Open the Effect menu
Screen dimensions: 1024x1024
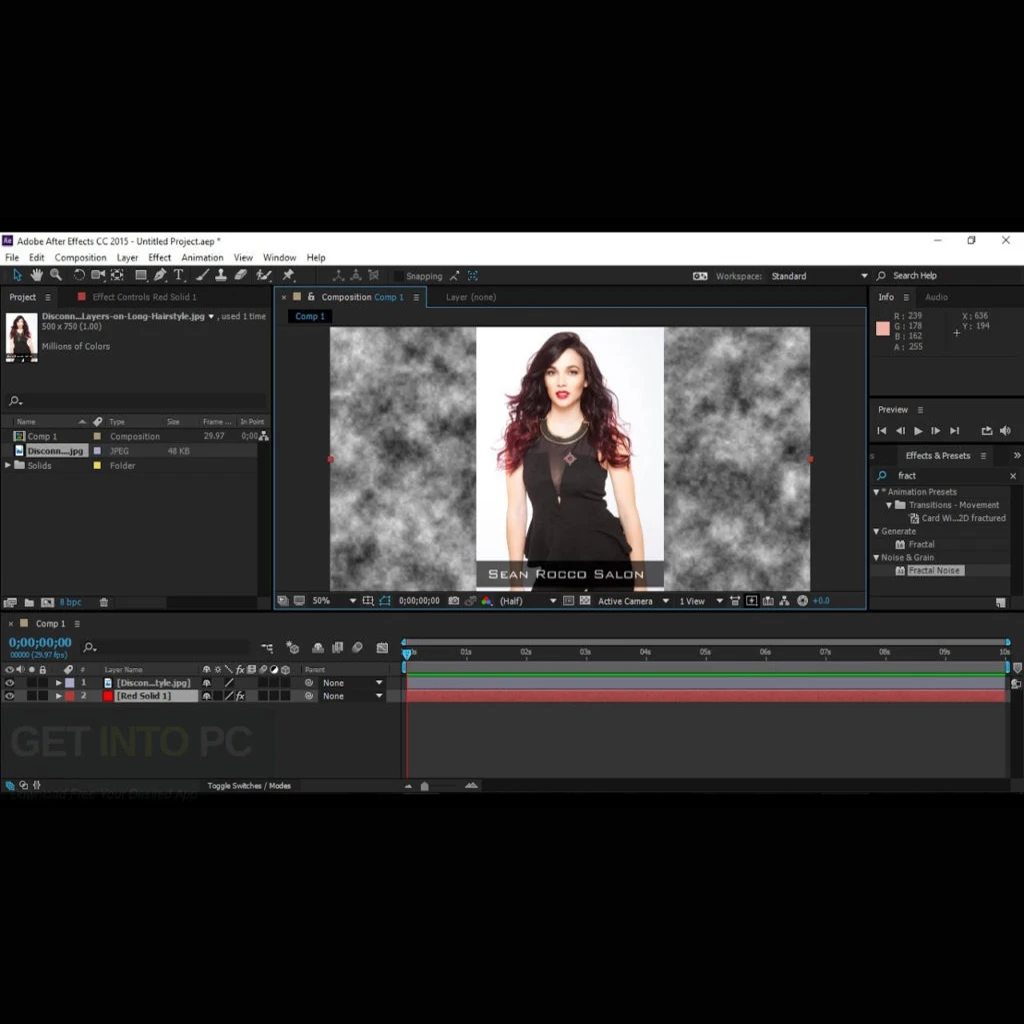[x=159, y=257]
